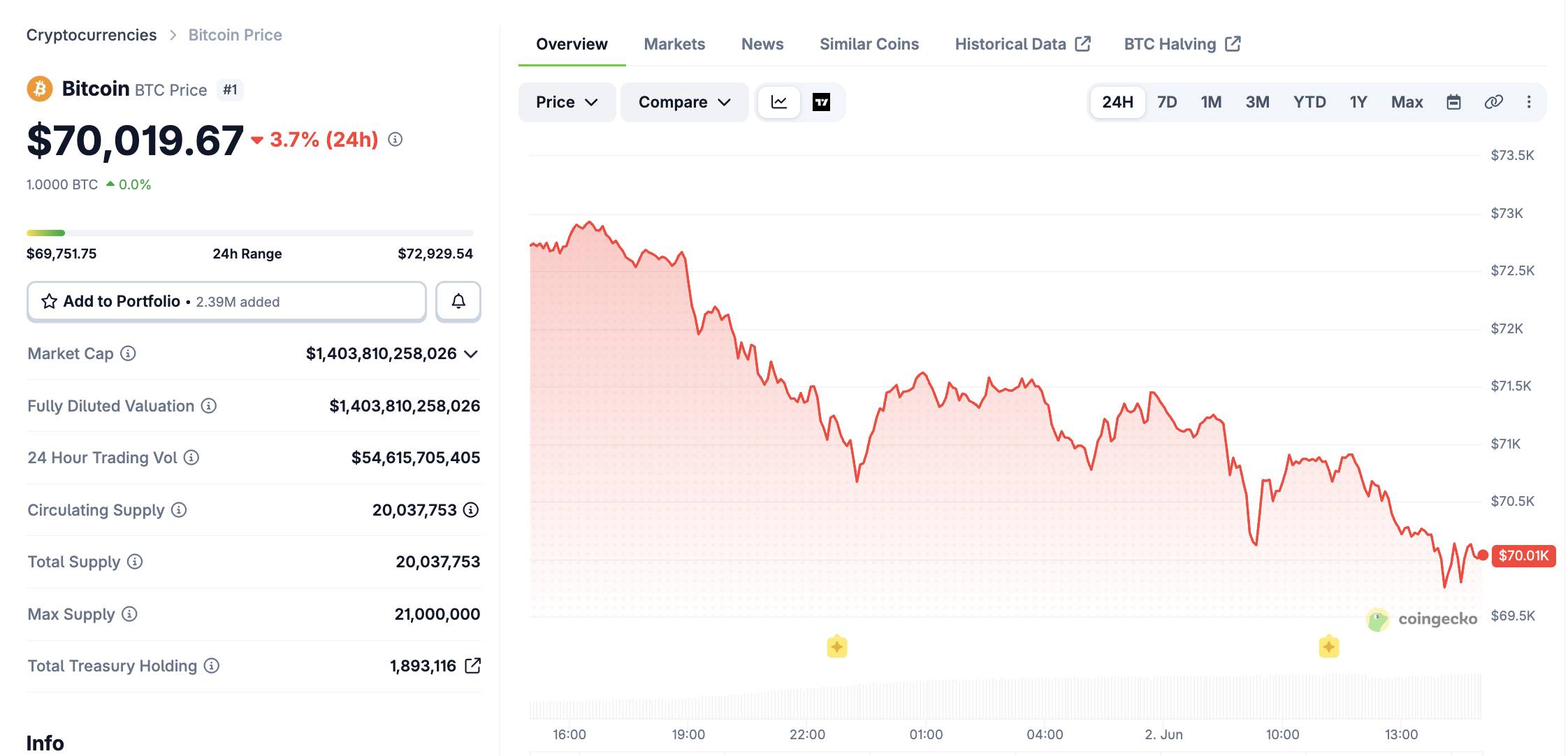Viewport: 1568px width, 756px height.
Task: Click the red current price dot on chart
Action: point(1483,555)
